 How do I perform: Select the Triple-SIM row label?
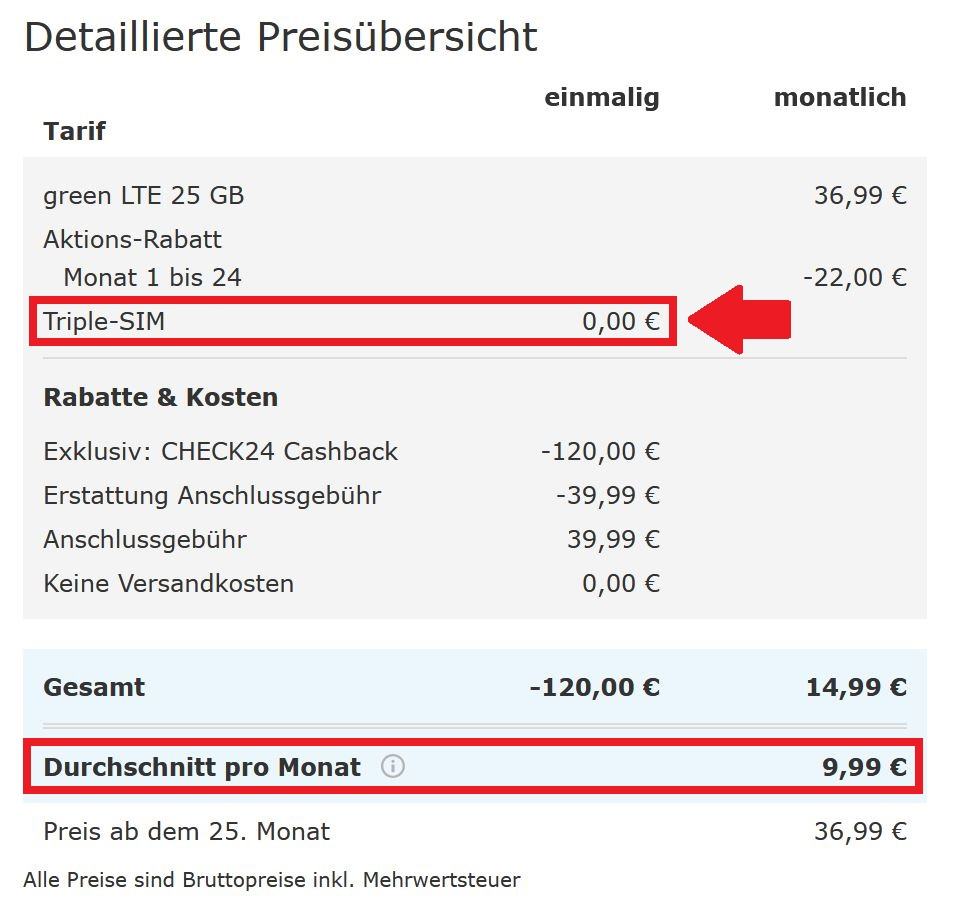(103, 321)
